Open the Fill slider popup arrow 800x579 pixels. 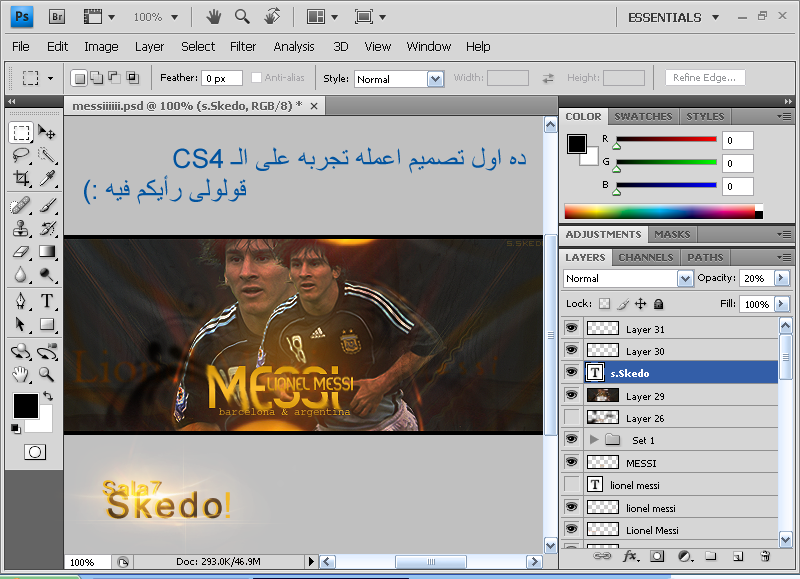(x=781, y=304)
